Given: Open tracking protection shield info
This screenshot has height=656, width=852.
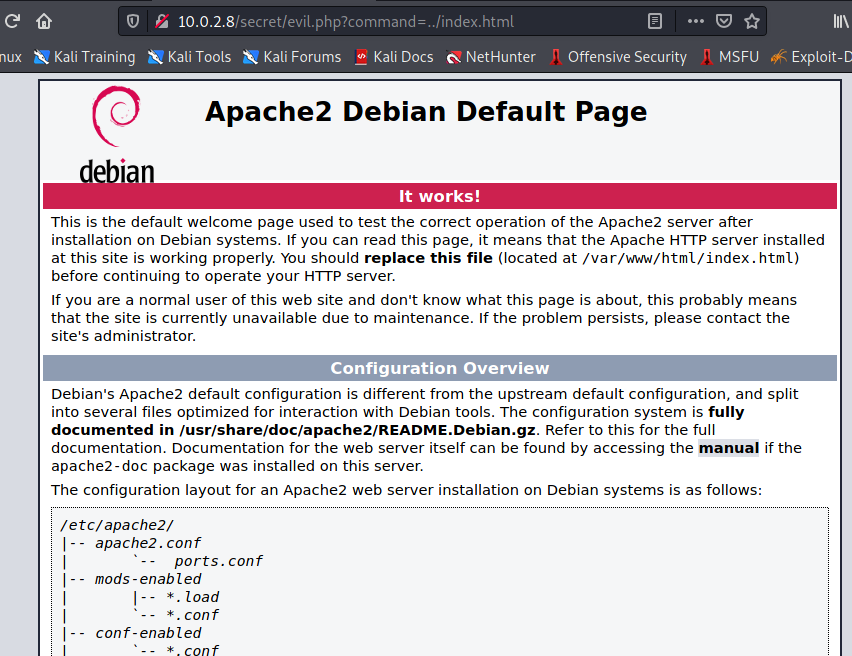Looking at the screenshot, I should [133, 21].
